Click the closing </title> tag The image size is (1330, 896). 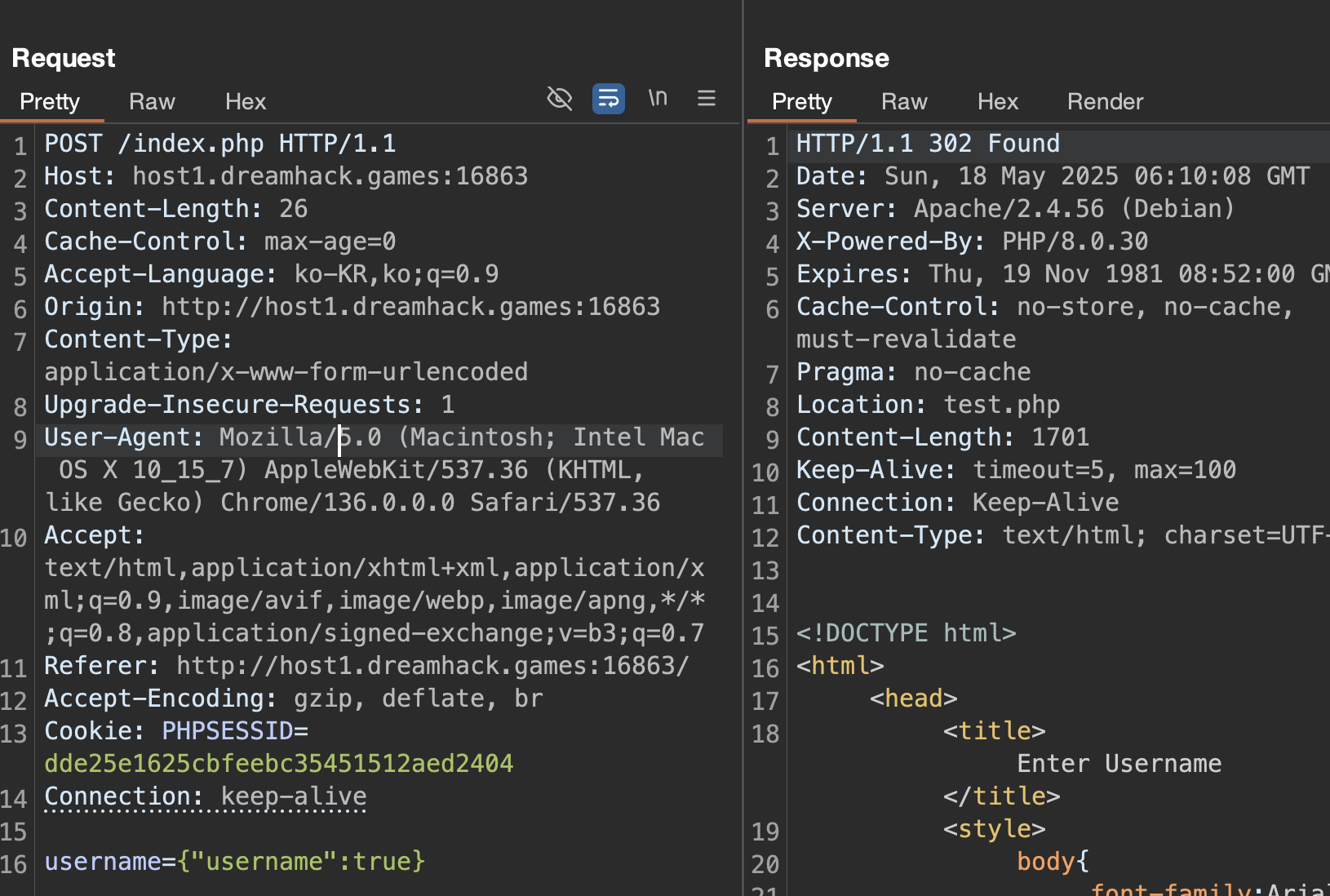[1002, 796]
